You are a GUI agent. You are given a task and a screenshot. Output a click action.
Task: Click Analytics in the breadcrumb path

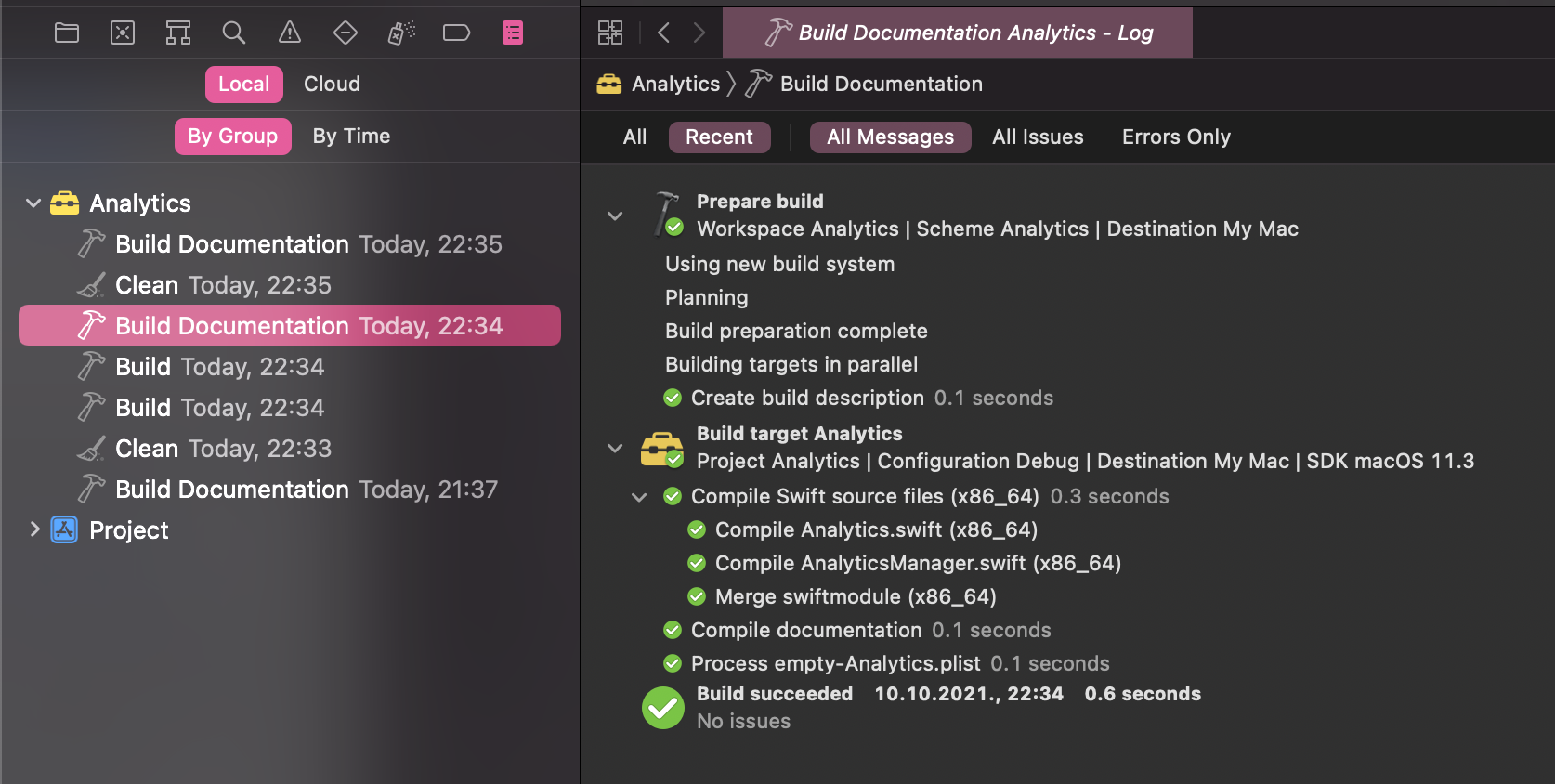(x=674, y=85)
